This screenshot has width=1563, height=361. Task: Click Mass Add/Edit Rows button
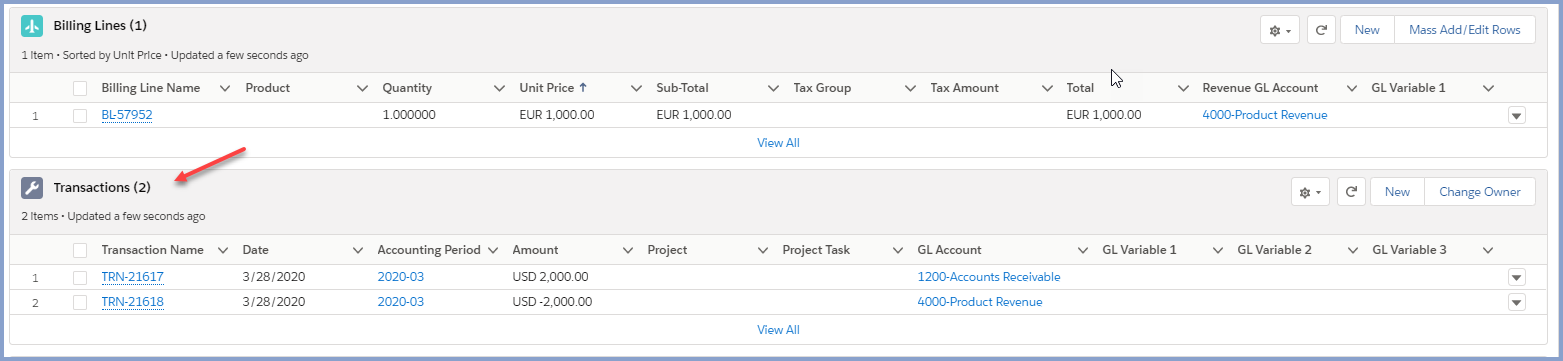1464,30
